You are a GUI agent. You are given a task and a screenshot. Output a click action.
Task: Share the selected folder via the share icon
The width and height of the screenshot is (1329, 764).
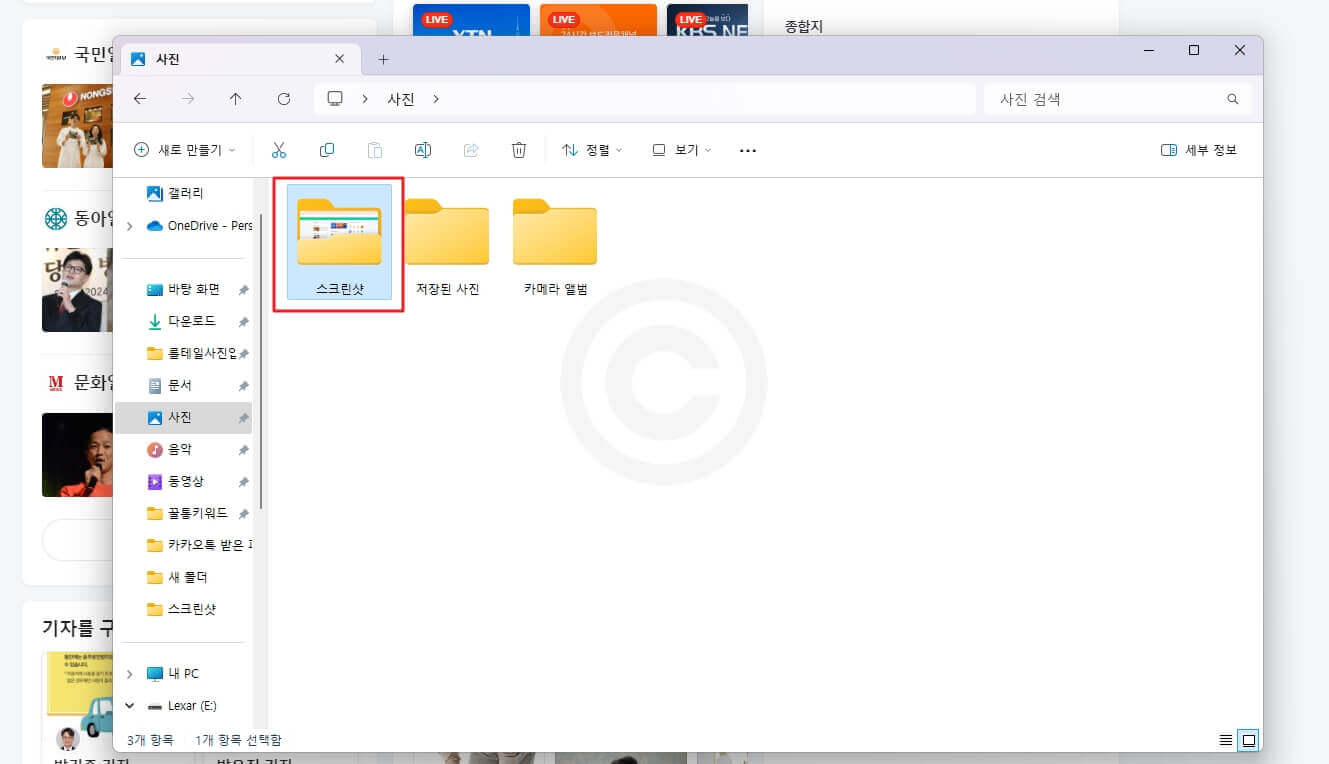click(471, 149)
